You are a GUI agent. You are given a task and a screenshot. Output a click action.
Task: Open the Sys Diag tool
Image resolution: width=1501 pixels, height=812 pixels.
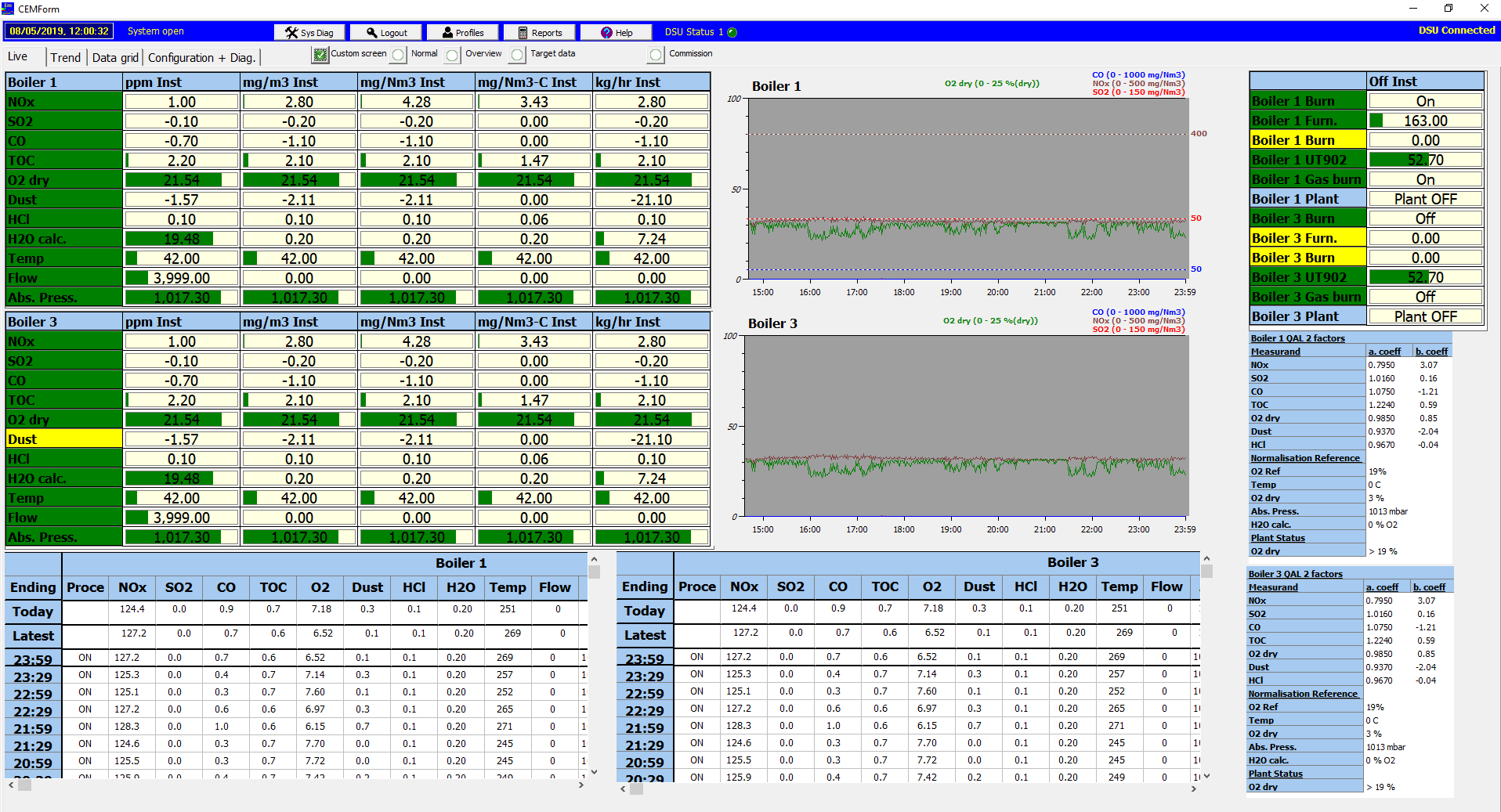[309, 32]
